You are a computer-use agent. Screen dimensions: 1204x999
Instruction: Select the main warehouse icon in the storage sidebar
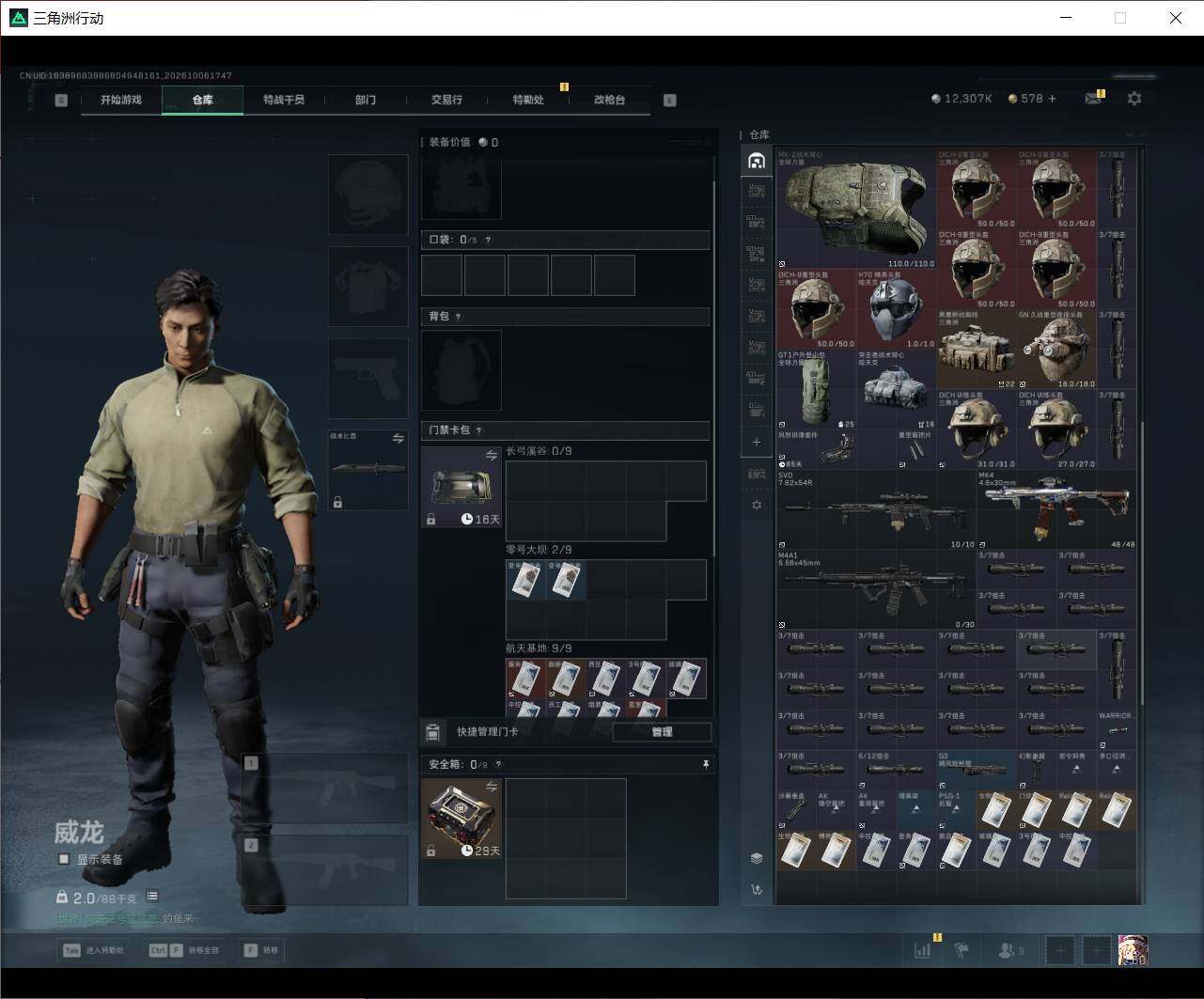point(757,161)
